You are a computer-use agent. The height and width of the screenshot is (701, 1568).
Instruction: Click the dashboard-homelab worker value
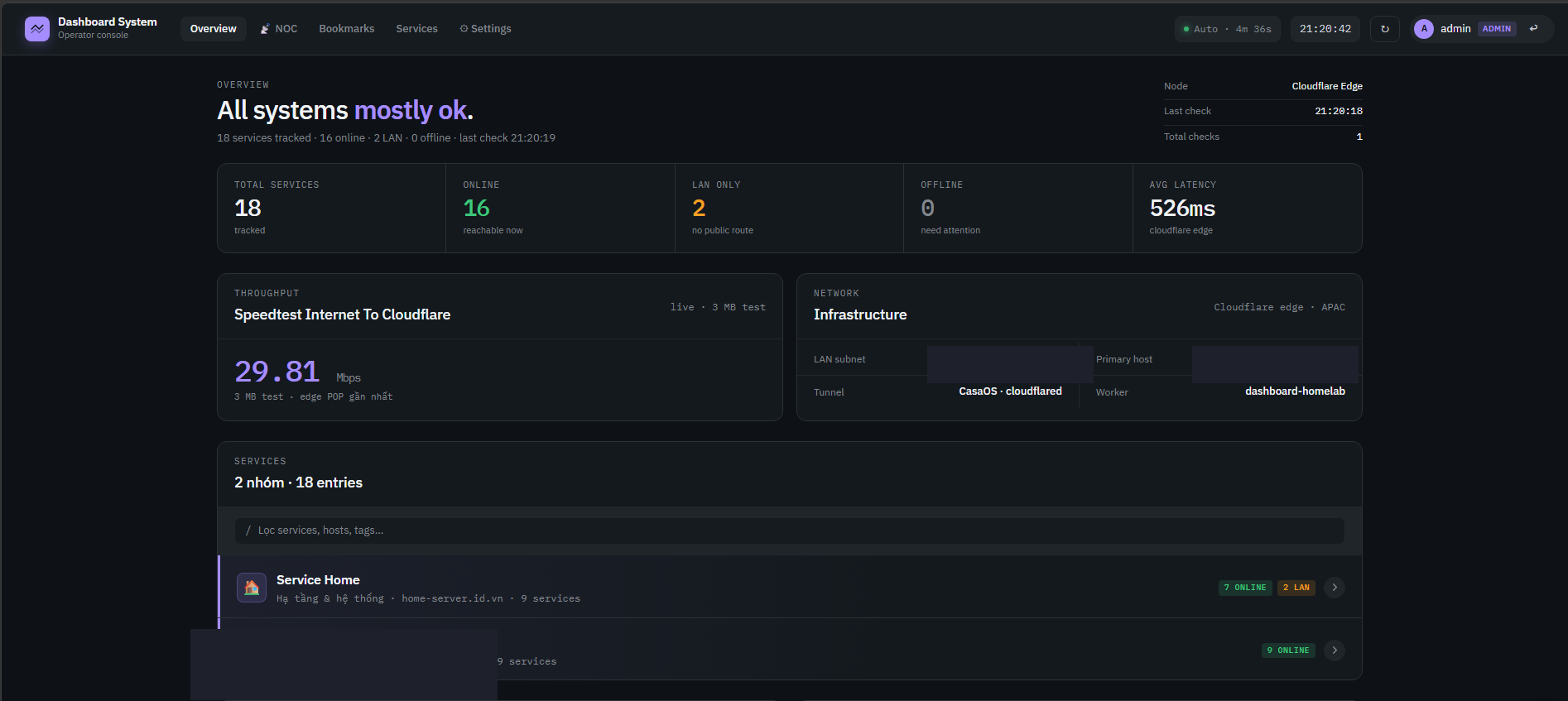1295,391
